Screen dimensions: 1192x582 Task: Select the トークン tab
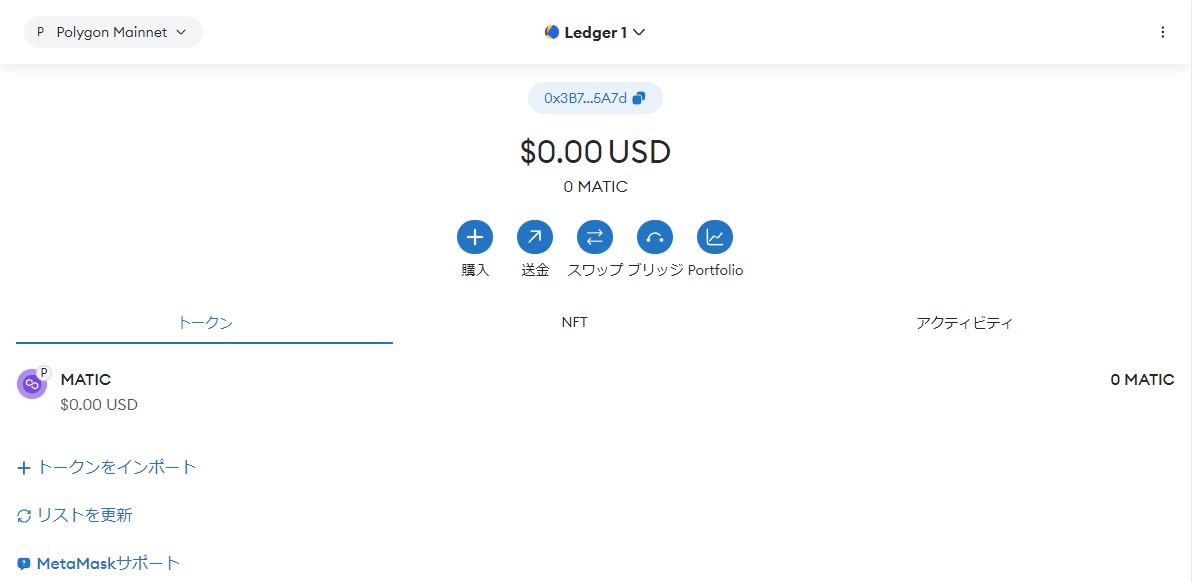[x=204, y=322]
